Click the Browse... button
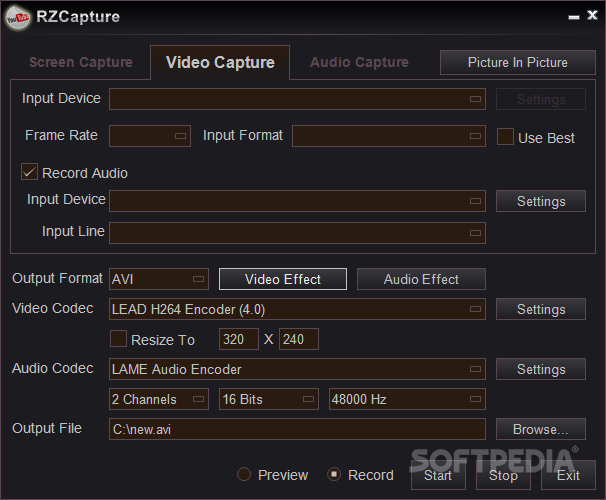606x500 pixels. pyautogui.click(x=541, y=429)
